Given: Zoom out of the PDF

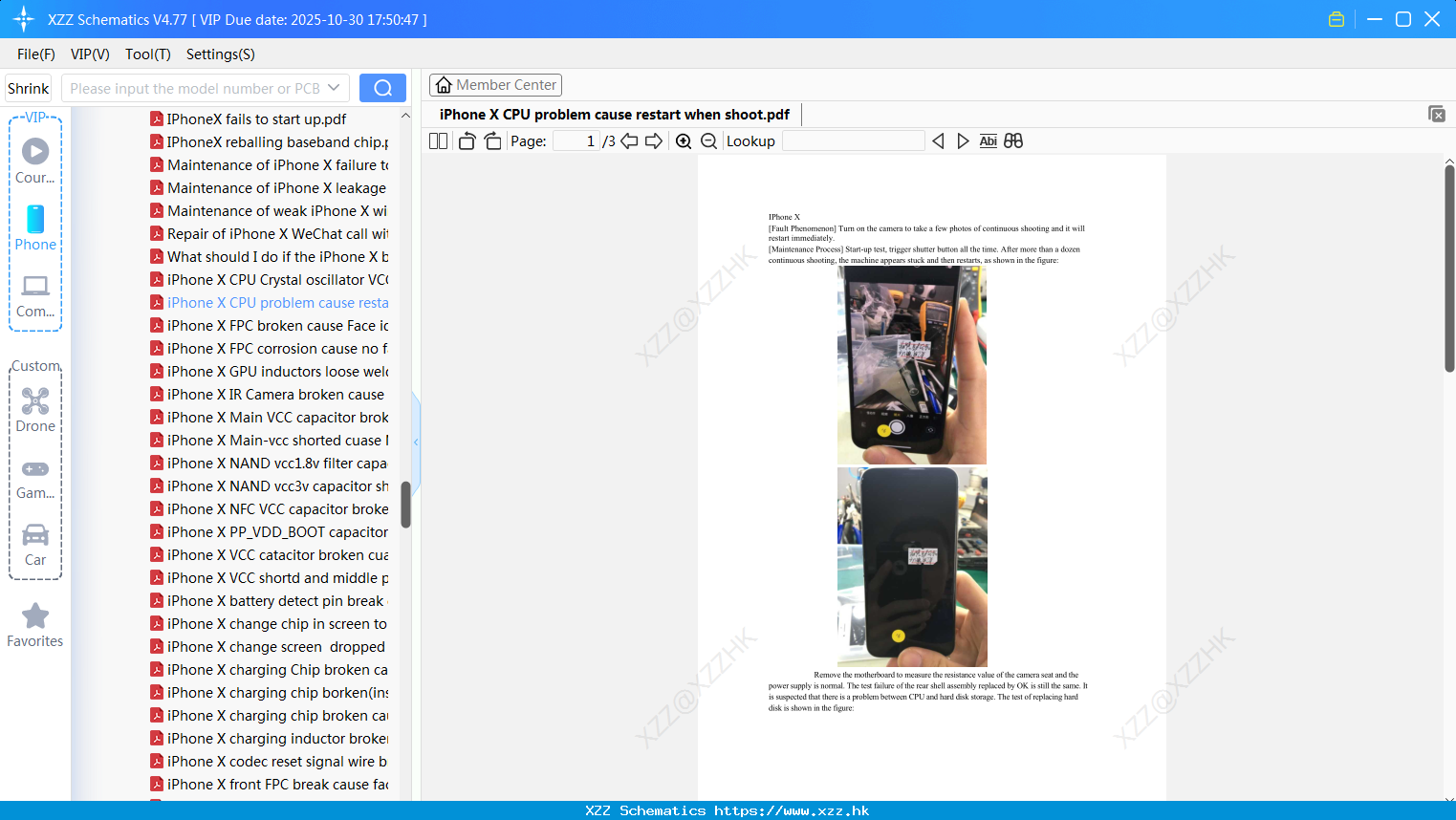Looking at the screenshot, I should click(709, 141).
